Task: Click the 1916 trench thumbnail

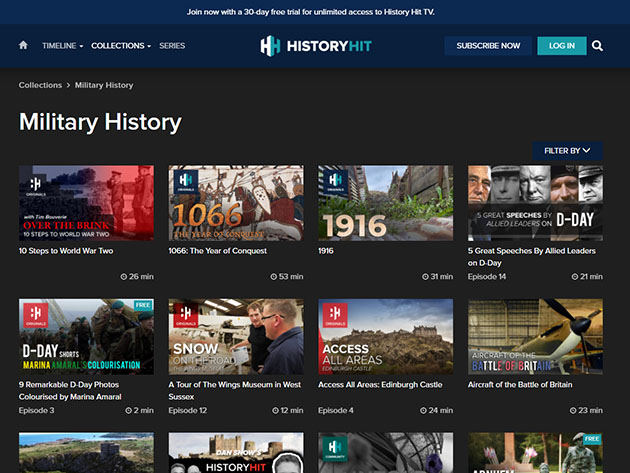Action: [386, 203]
